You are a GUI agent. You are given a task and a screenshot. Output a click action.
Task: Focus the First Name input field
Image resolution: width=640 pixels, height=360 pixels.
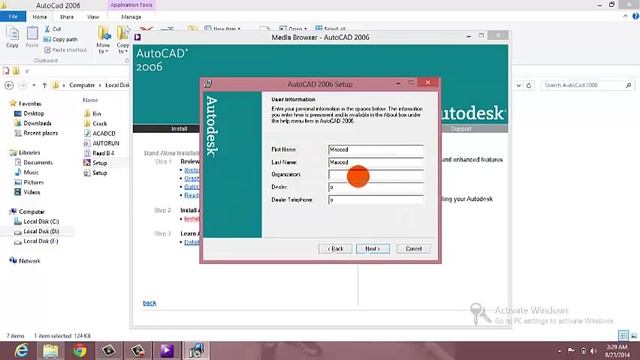tap(376, 149)
